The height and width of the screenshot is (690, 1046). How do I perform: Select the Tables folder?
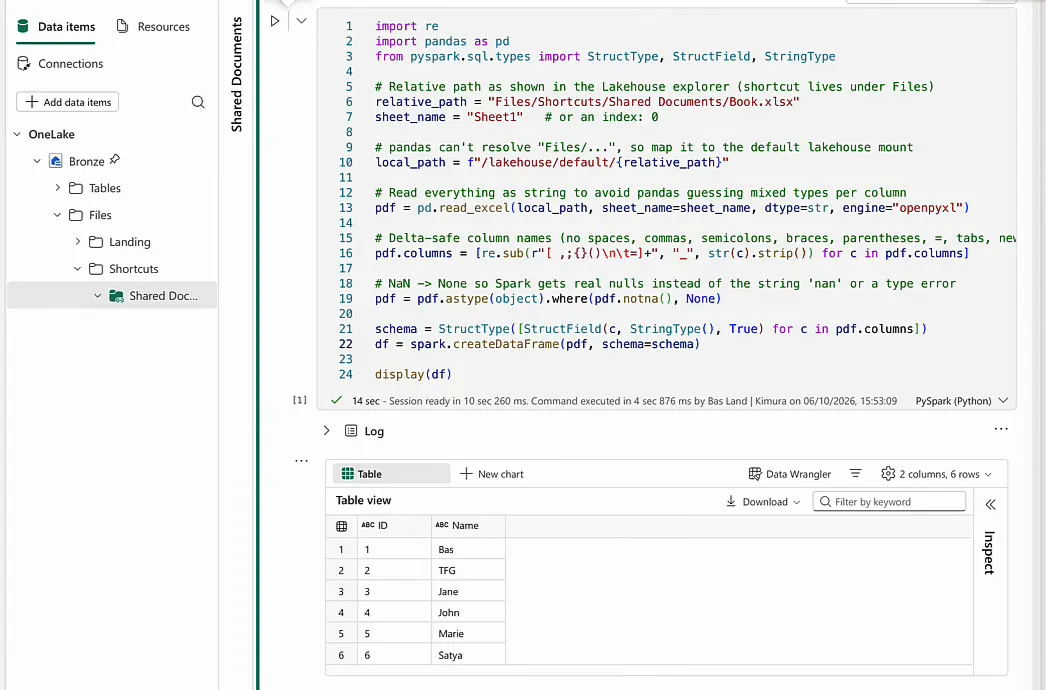95,188
